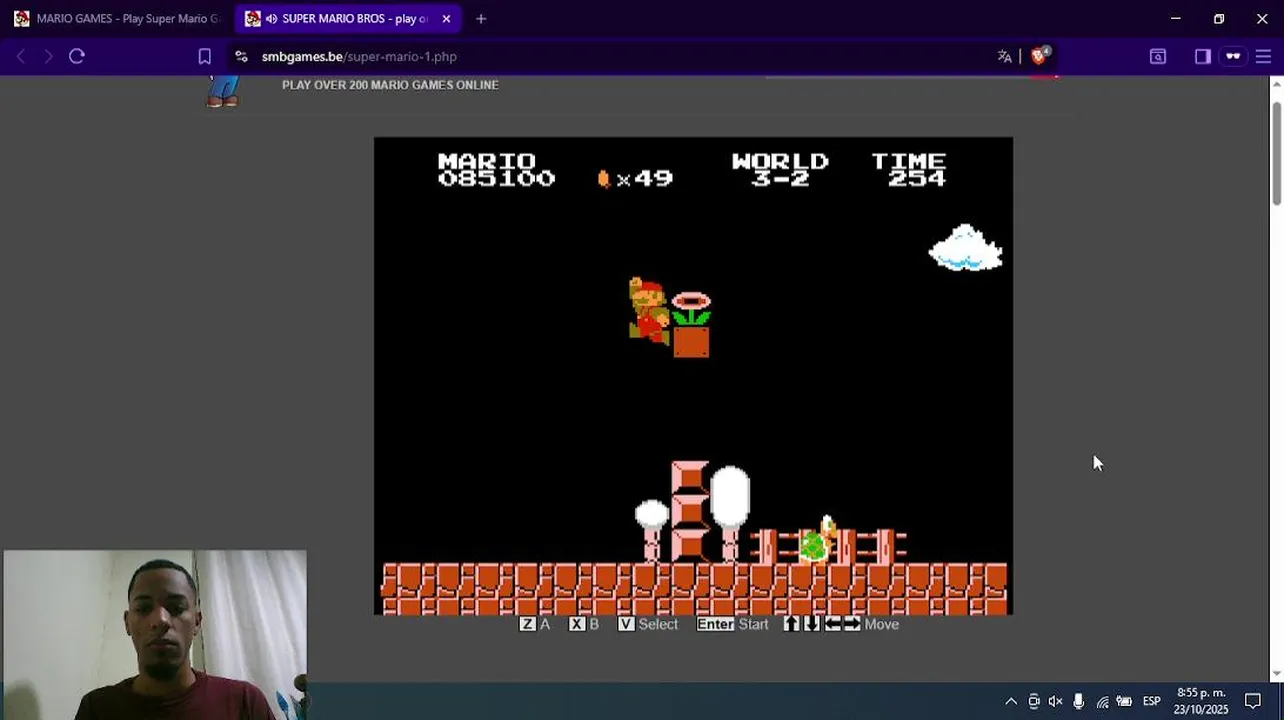This screenshot has height=720, width=1284.
Task: Toggle the browser sidebar panel icon
Action: coord(1202,57)
